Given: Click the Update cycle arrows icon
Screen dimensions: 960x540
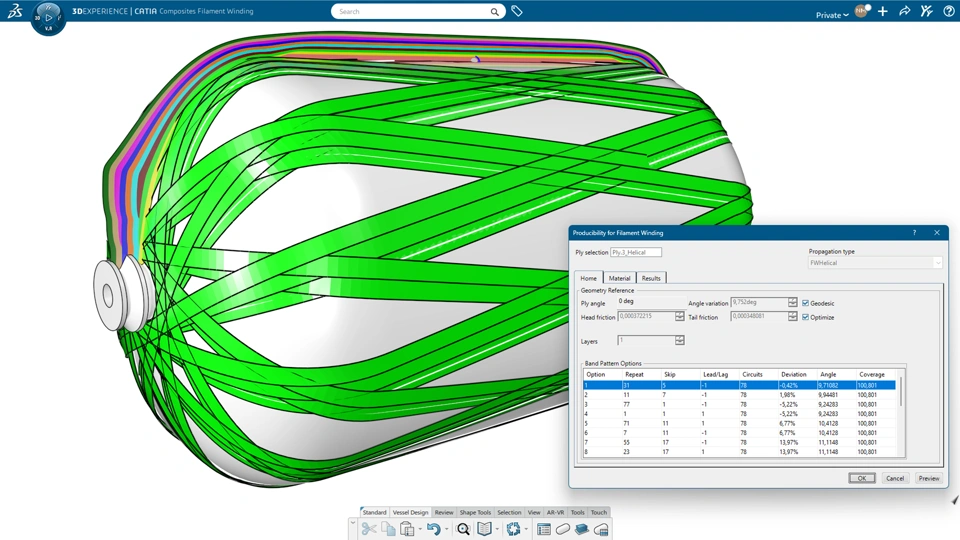Looking at the screenshot, I should coord(513,529).
